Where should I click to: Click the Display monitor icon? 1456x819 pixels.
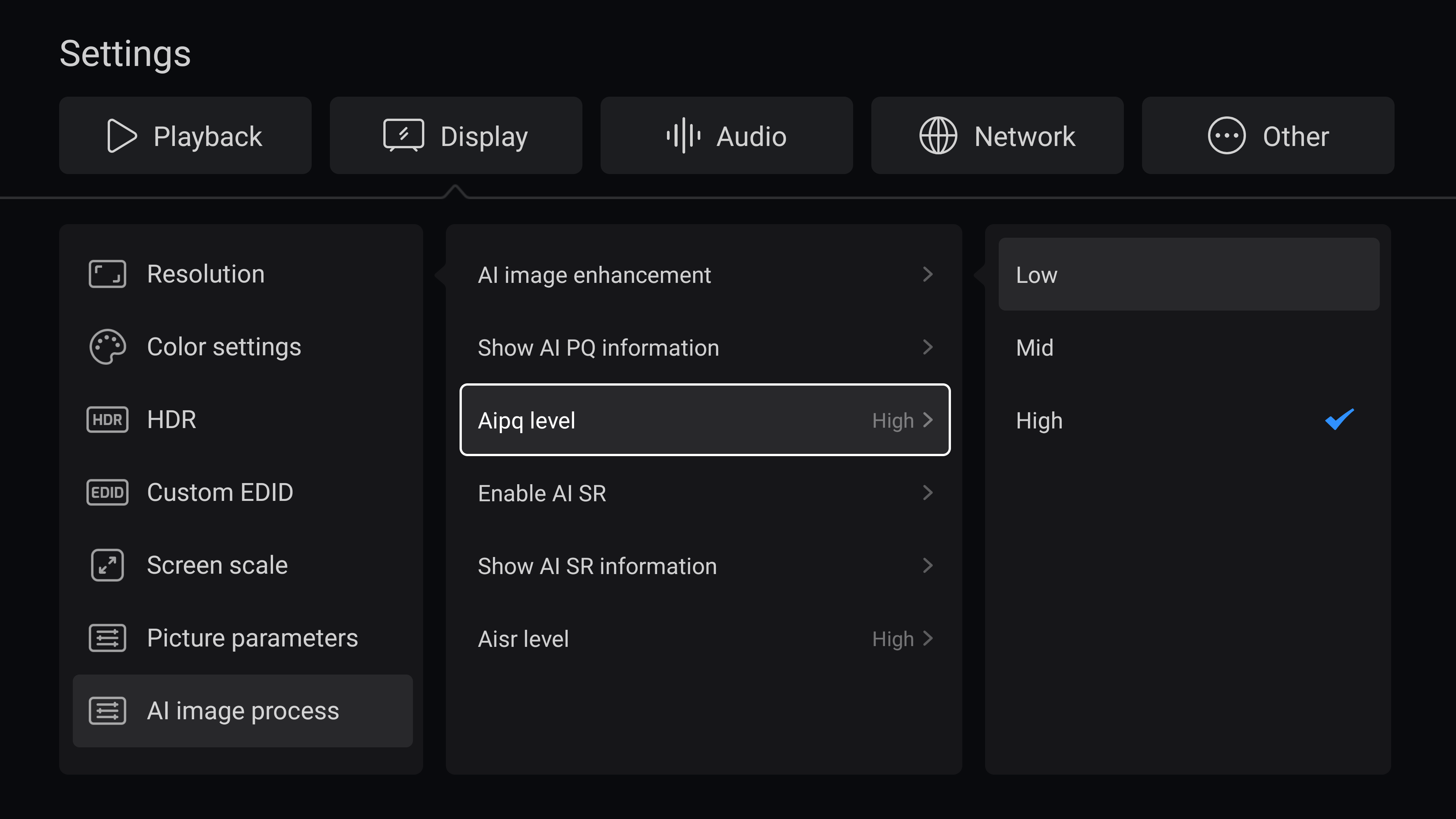point(403,136)
